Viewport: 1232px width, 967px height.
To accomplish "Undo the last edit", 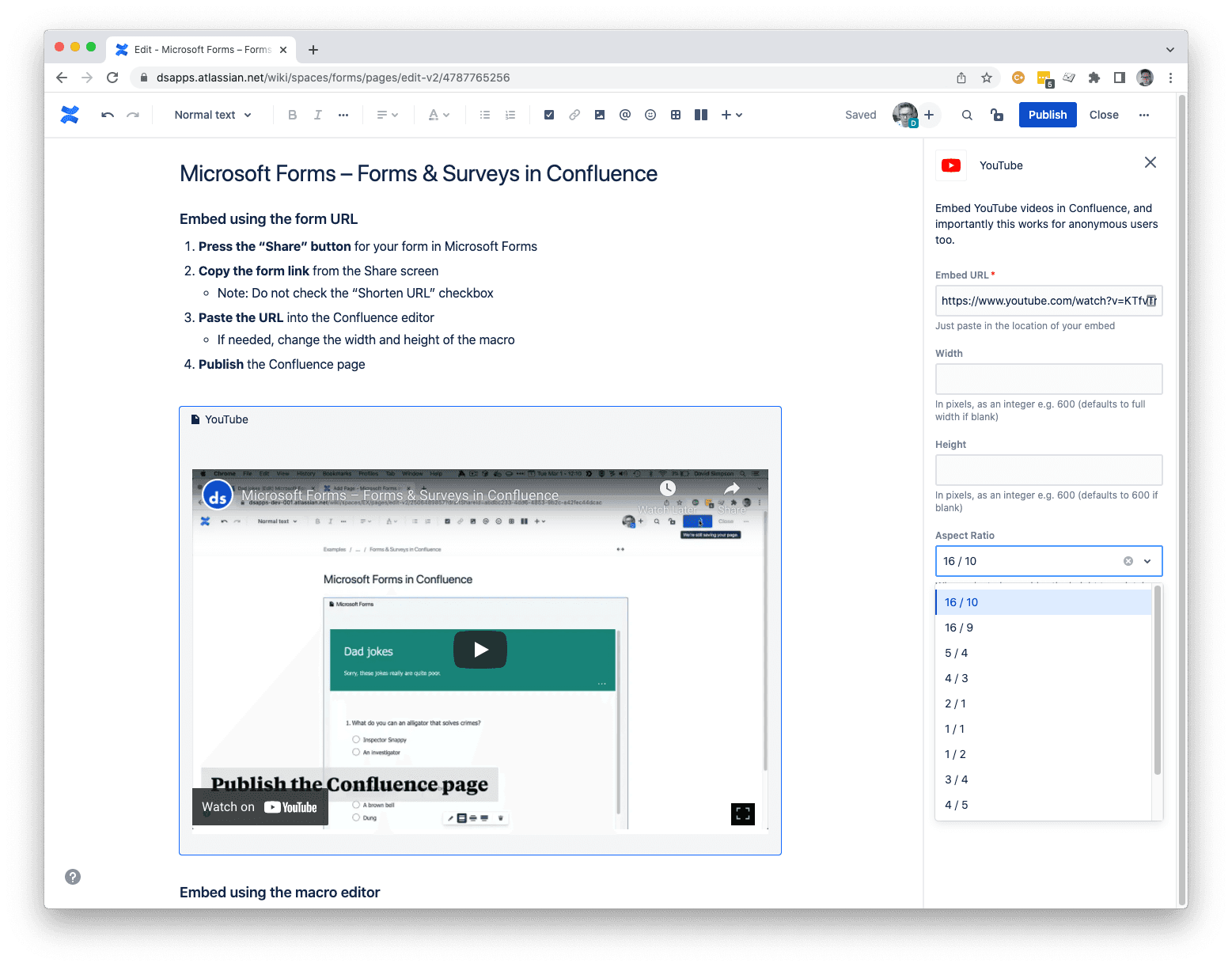I will (x=108, y=115).
